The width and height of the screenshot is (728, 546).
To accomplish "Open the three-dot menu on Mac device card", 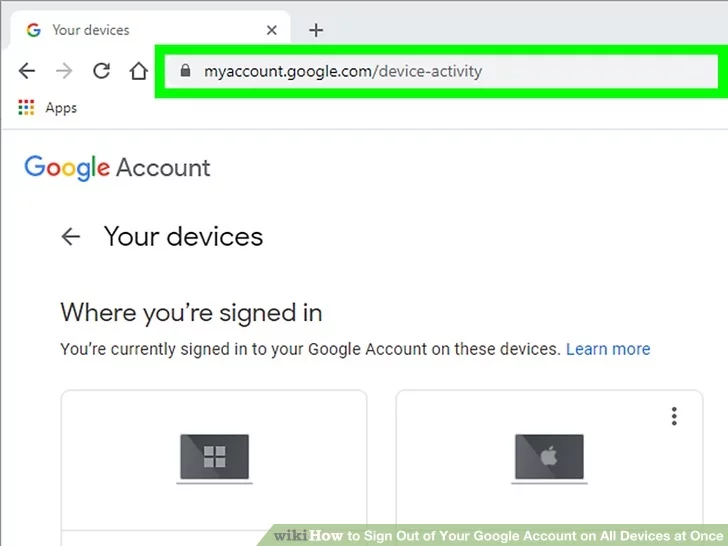I will point(674,416).
